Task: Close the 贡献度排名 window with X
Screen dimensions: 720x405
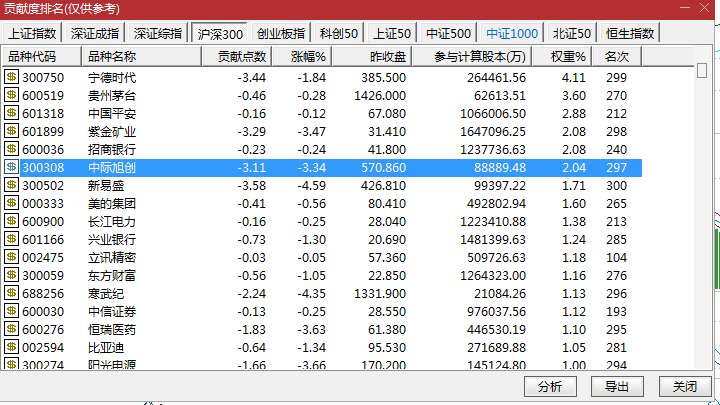Action: (x=704, y=8)
